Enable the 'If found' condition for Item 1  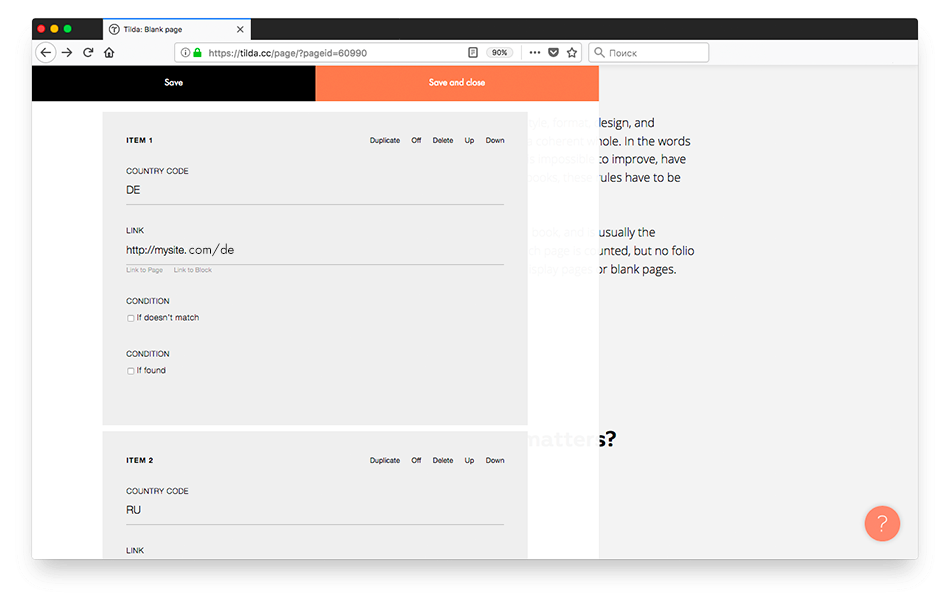pyautogui.click(x=131, y=370)
